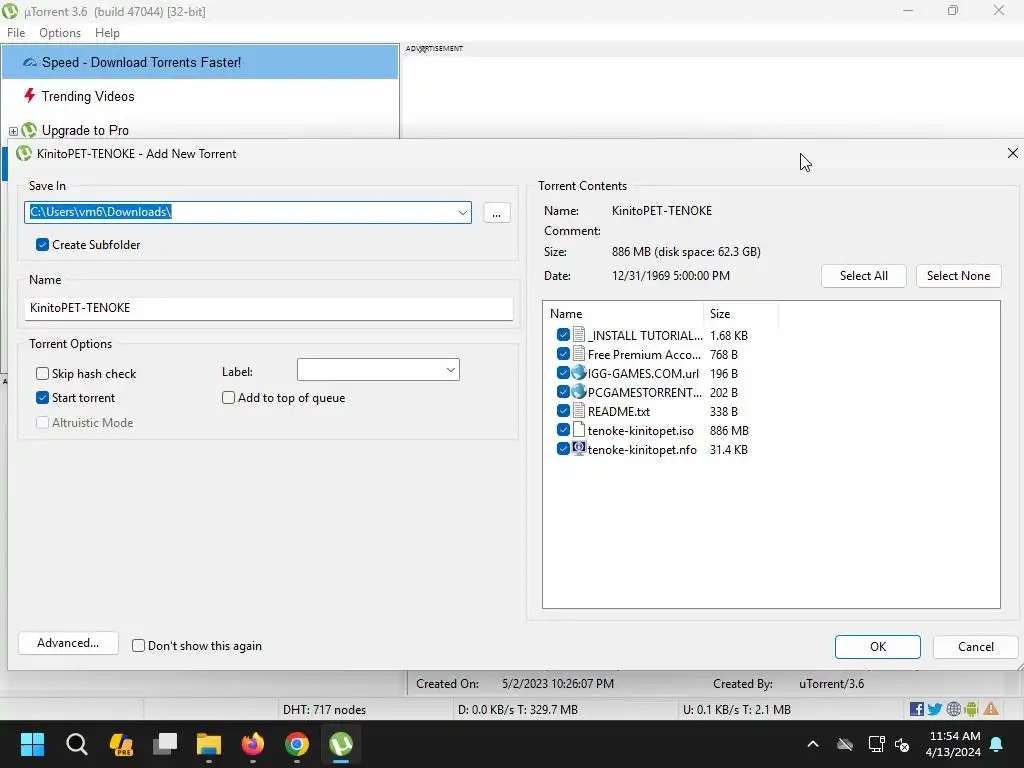
Task: Open File menu
Action: [x=16, y=33]
